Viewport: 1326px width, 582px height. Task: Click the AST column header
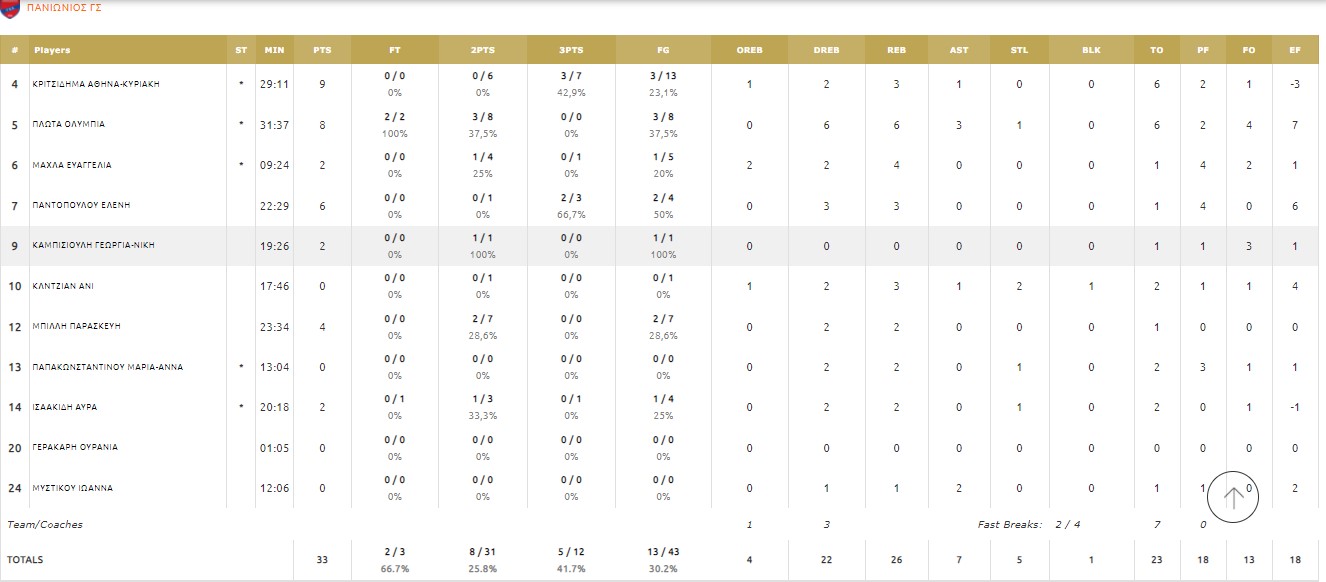point(958,50)
